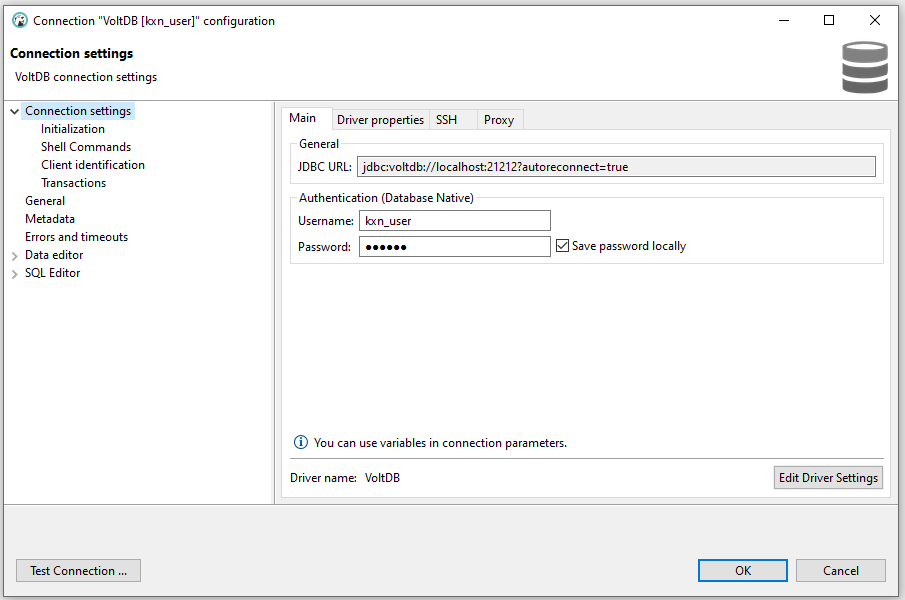This screenshot has height=600, width=905.
Task: Click into the Password field
Action: (x=455, y=246)
